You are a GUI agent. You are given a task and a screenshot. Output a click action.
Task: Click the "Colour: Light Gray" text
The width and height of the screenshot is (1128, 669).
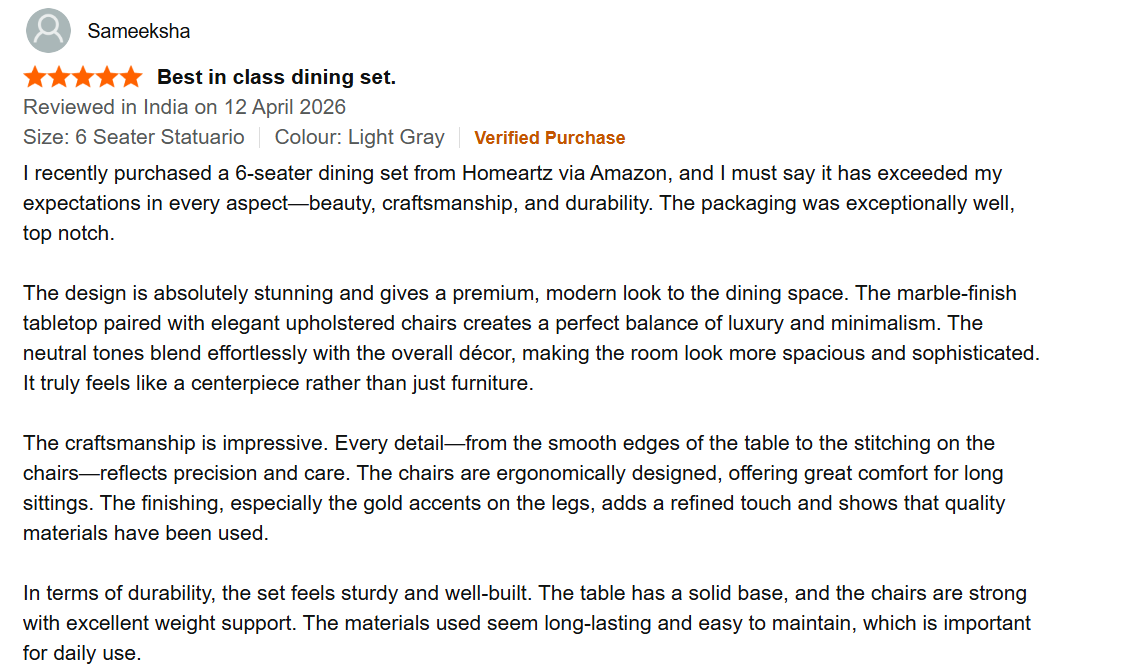click(x=359, y=137)
